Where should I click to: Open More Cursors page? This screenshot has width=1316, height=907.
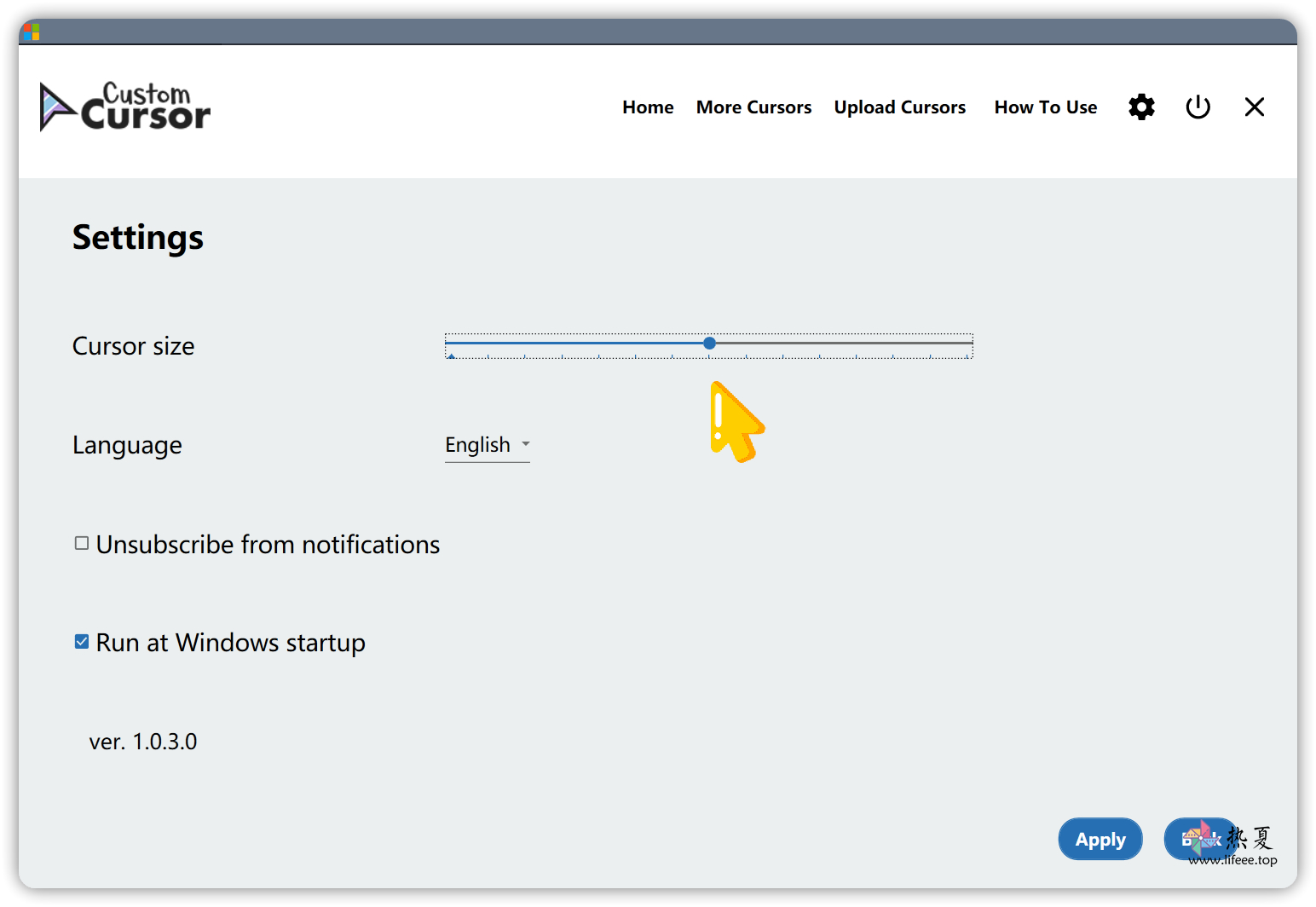[753, 107]
